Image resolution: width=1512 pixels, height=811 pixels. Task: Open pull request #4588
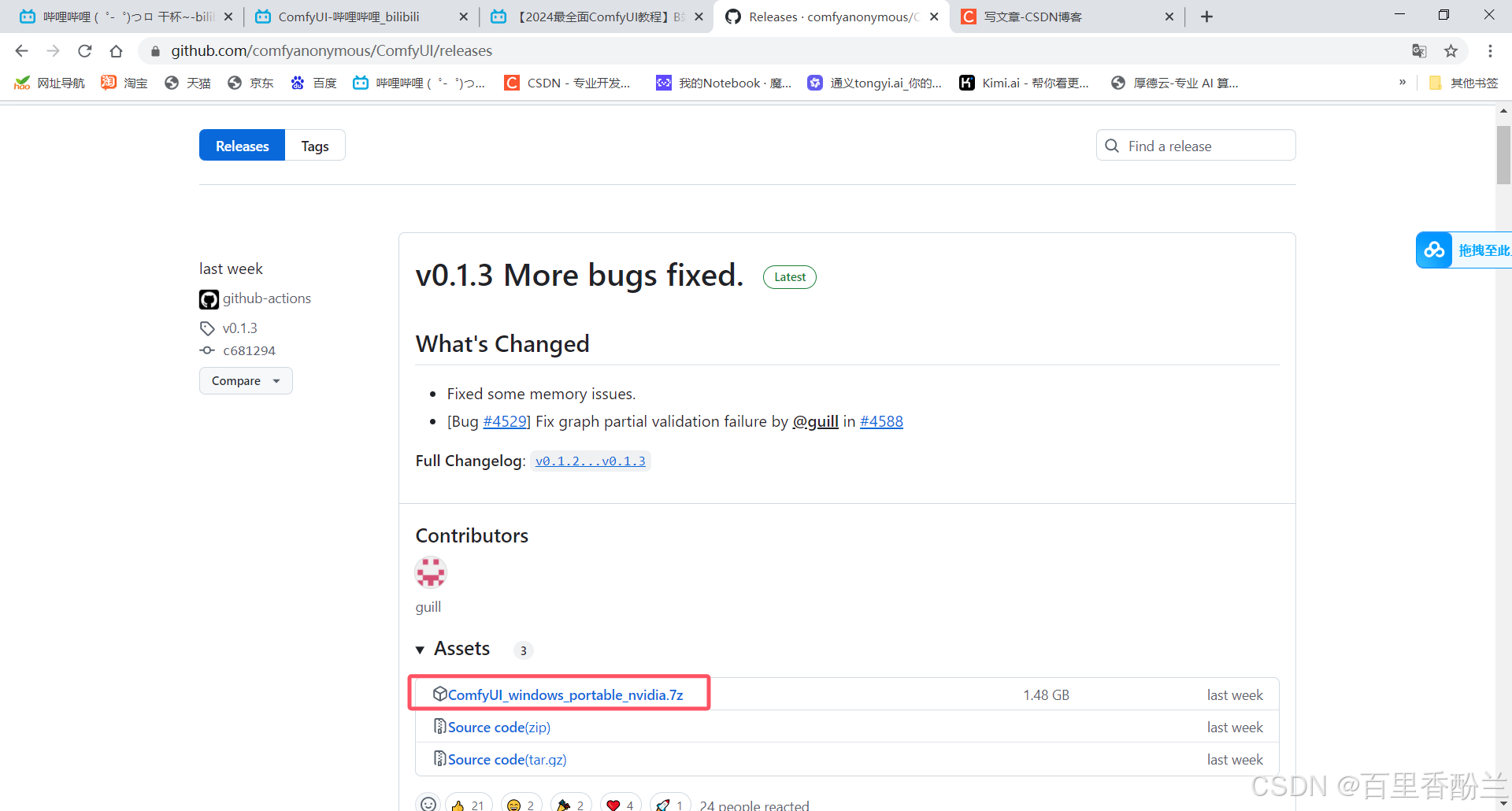coord(881,422)
